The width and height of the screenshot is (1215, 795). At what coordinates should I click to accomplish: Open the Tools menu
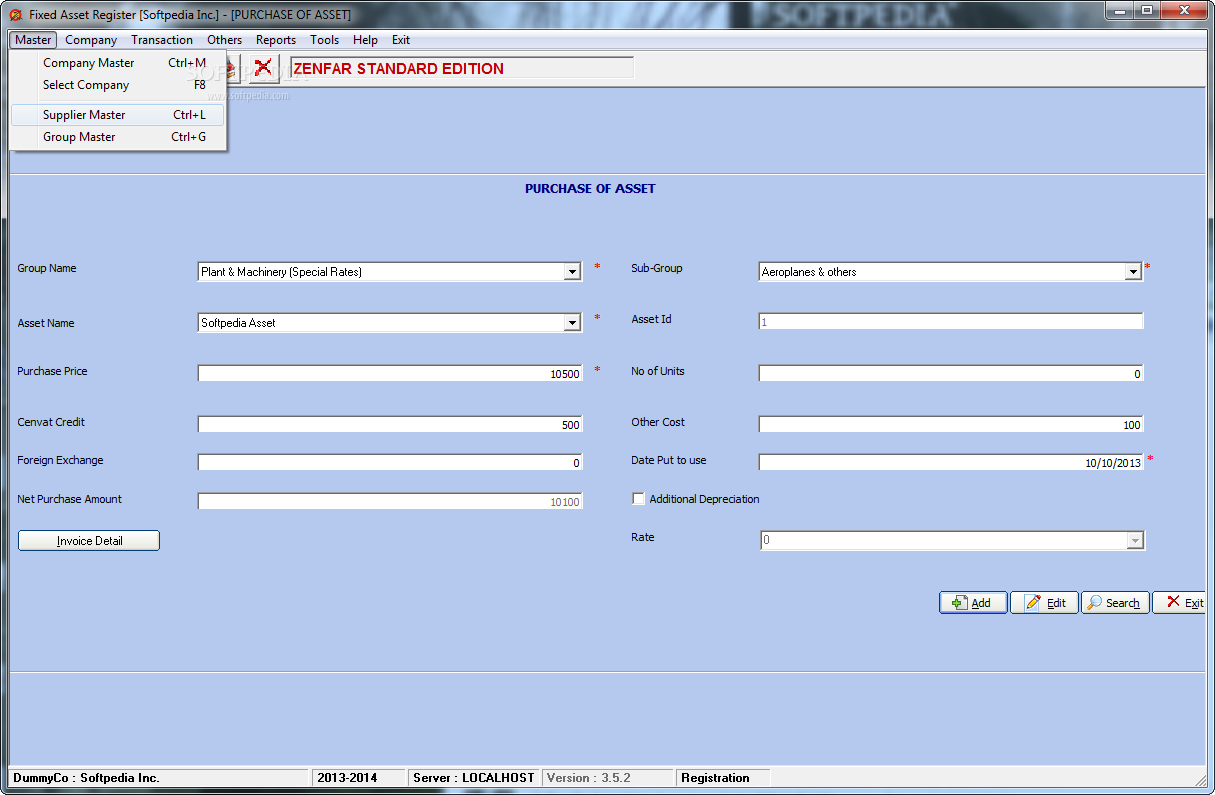pos(324,40)
